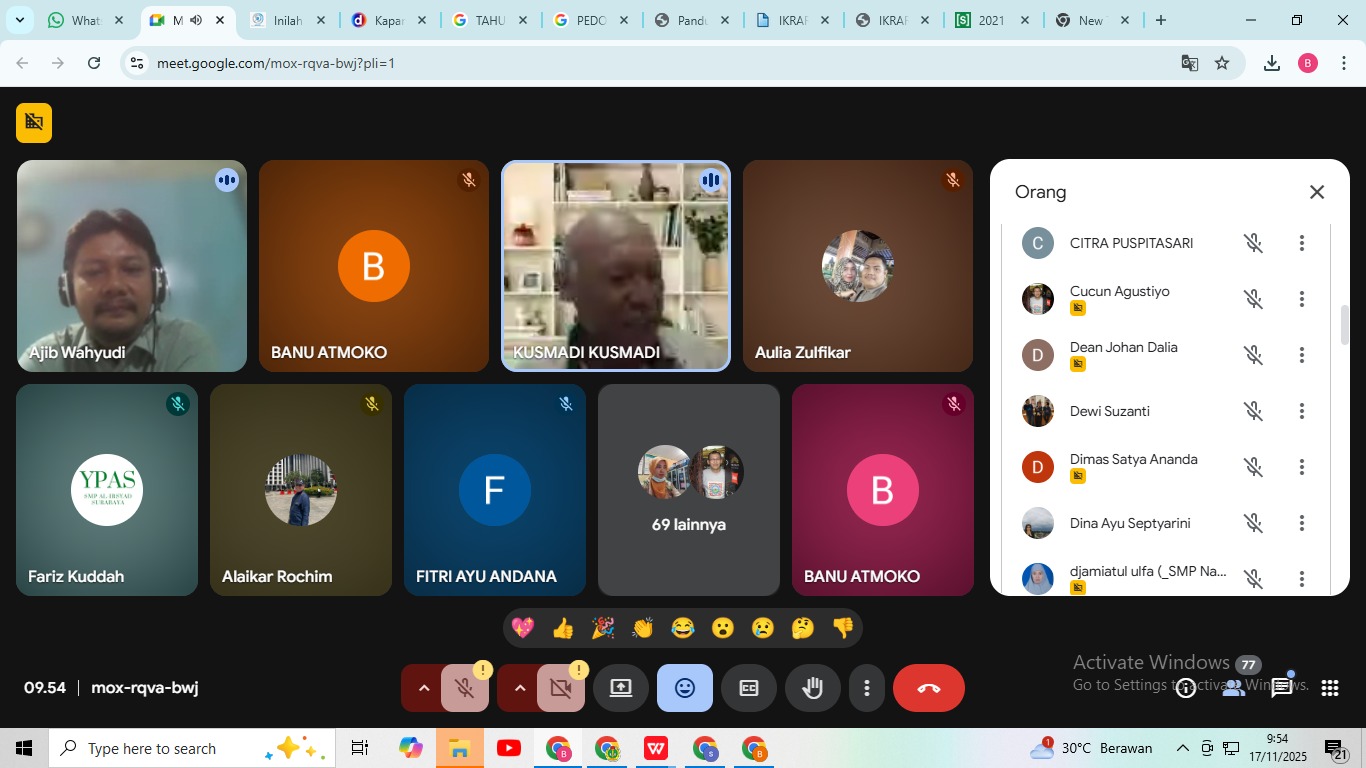Toggle the muted microphone button
The width and height of the screenshot is (1366, 768).
(x=464, y=688)
